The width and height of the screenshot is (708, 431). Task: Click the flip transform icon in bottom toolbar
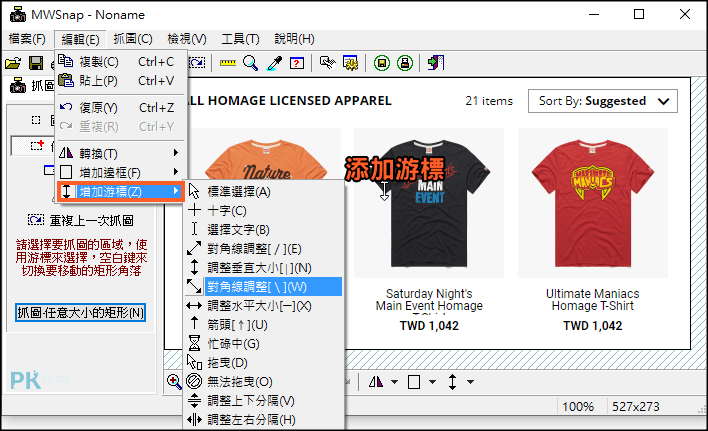click(x=376, y=382)
